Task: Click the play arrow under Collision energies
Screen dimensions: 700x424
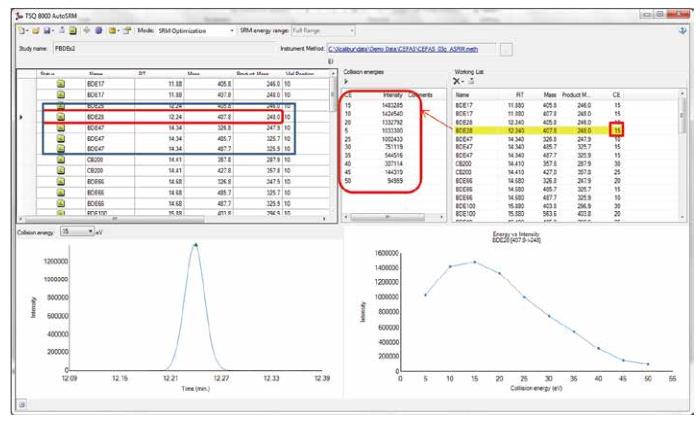Action: 346,82
